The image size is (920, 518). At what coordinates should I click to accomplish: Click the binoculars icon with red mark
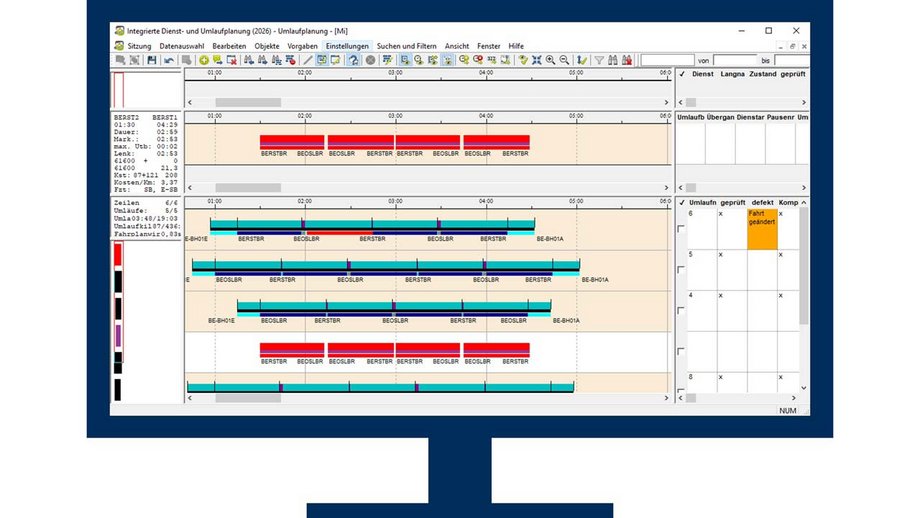point(627,60)
